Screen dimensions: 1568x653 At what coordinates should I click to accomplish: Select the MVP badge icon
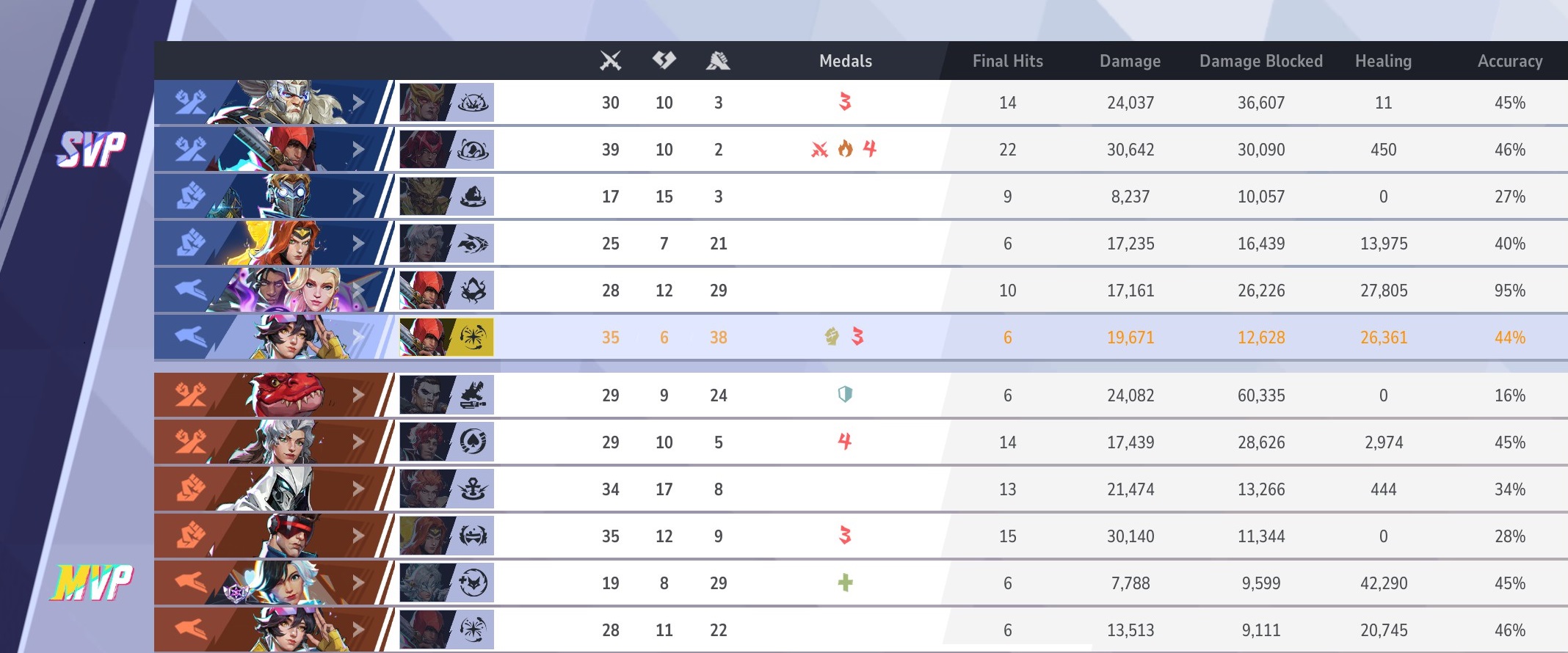point(92,583)
